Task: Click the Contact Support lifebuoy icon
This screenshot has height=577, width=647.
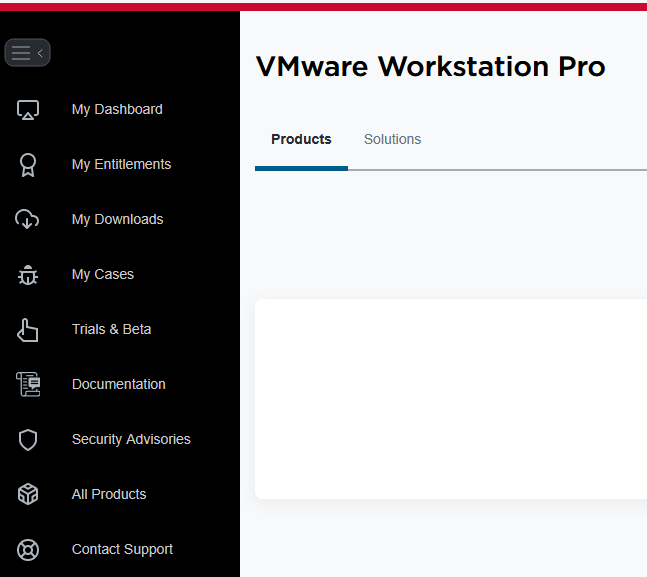Action: (28, 550)
